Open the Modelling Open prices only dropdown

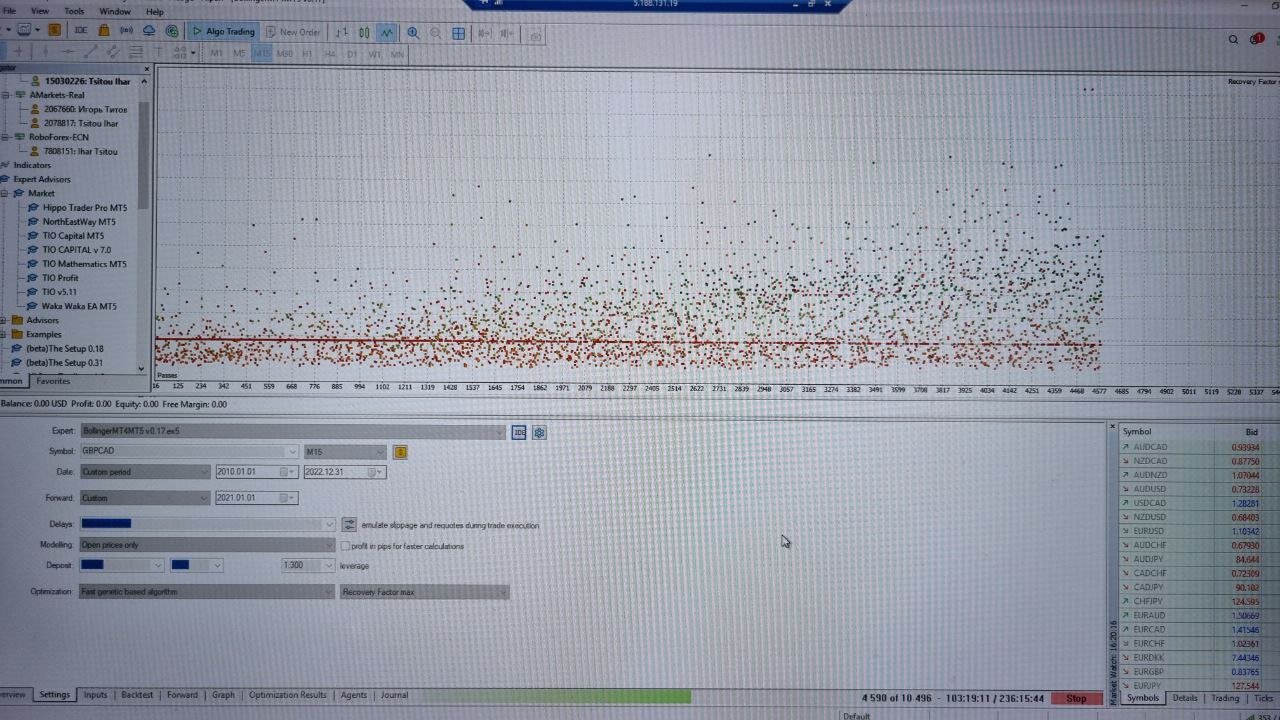pos(207,545)
